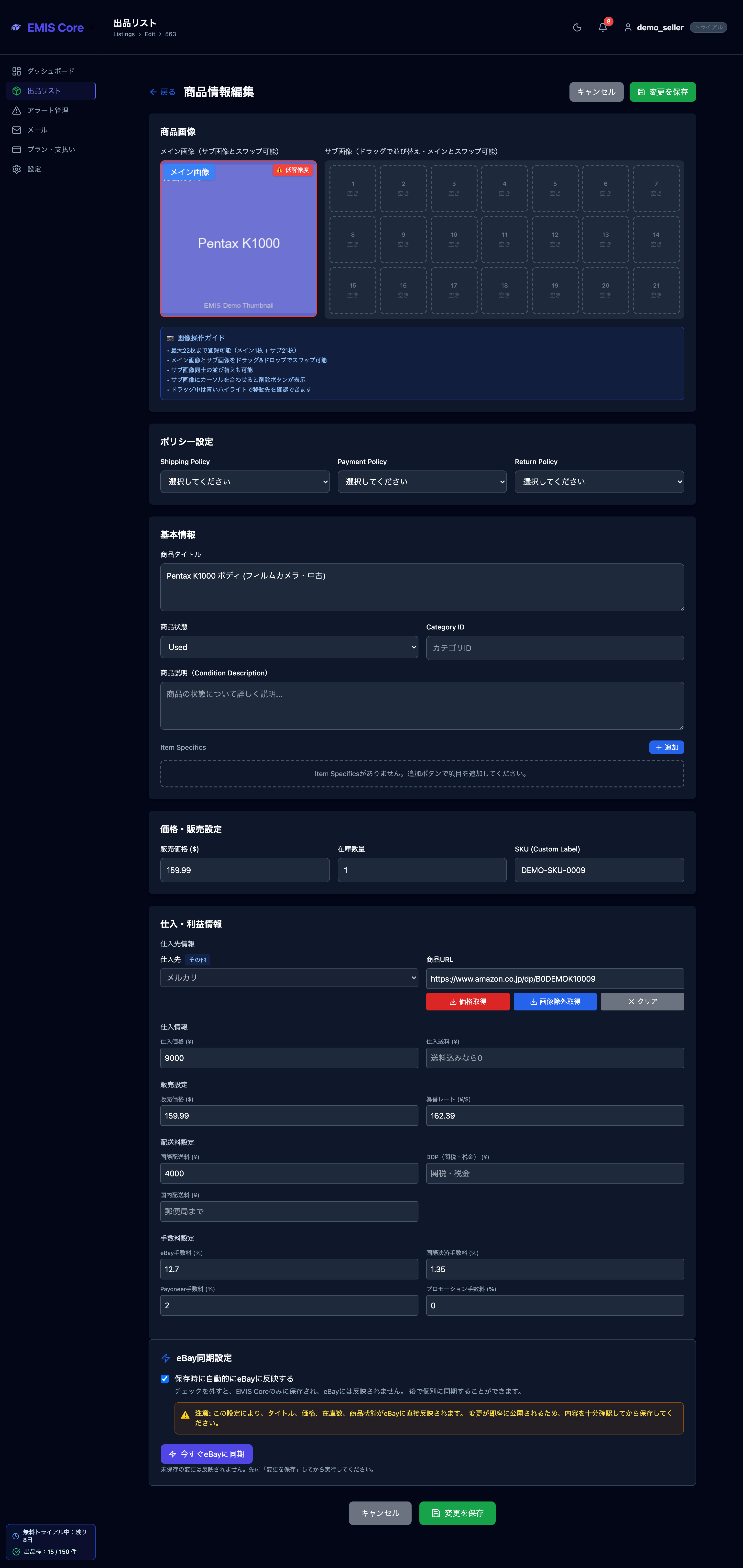
Task: Click the top 変更を保存 button
Action: [663, 92]
